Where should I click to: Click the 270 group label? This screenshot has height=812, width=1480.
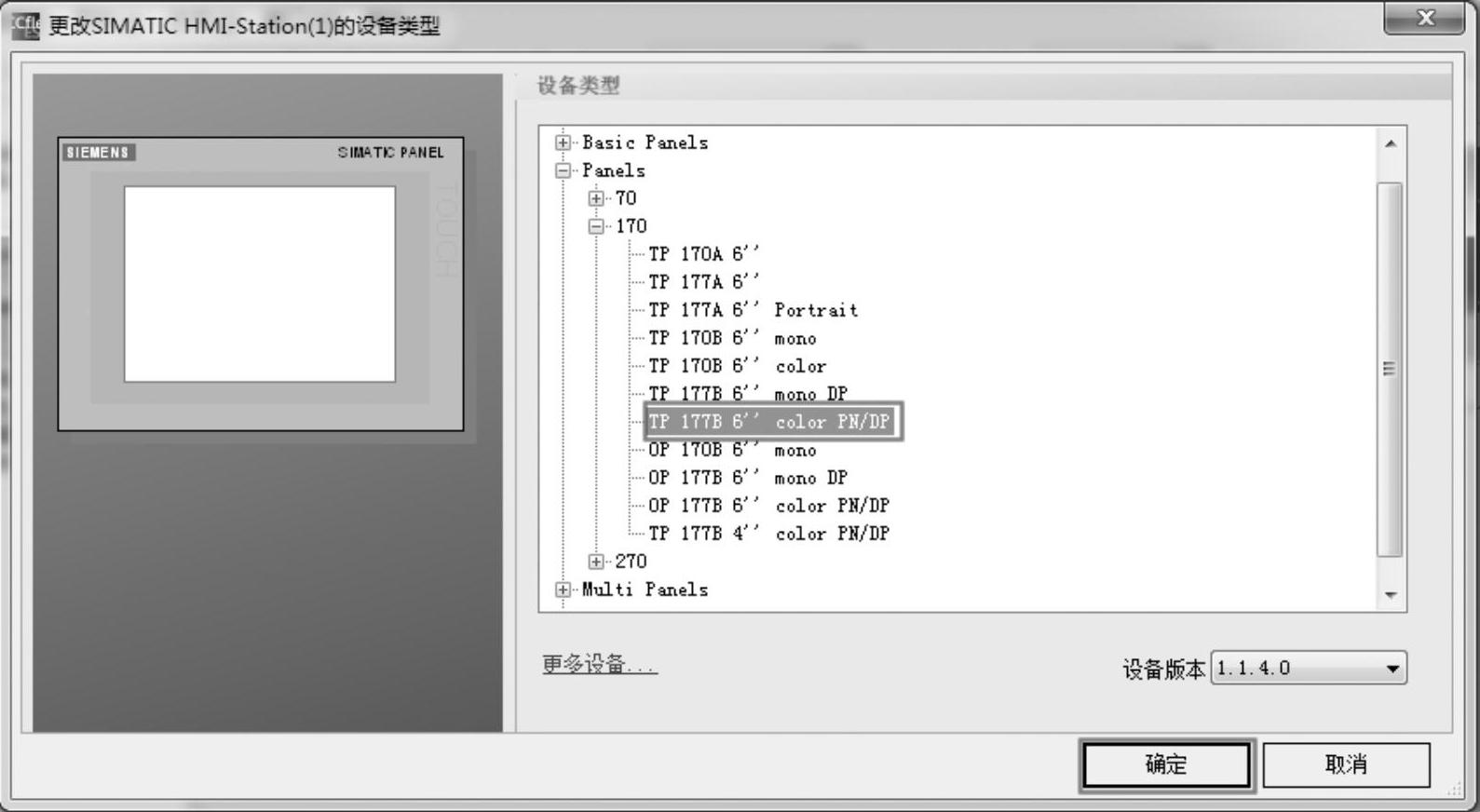coord(631,562)
